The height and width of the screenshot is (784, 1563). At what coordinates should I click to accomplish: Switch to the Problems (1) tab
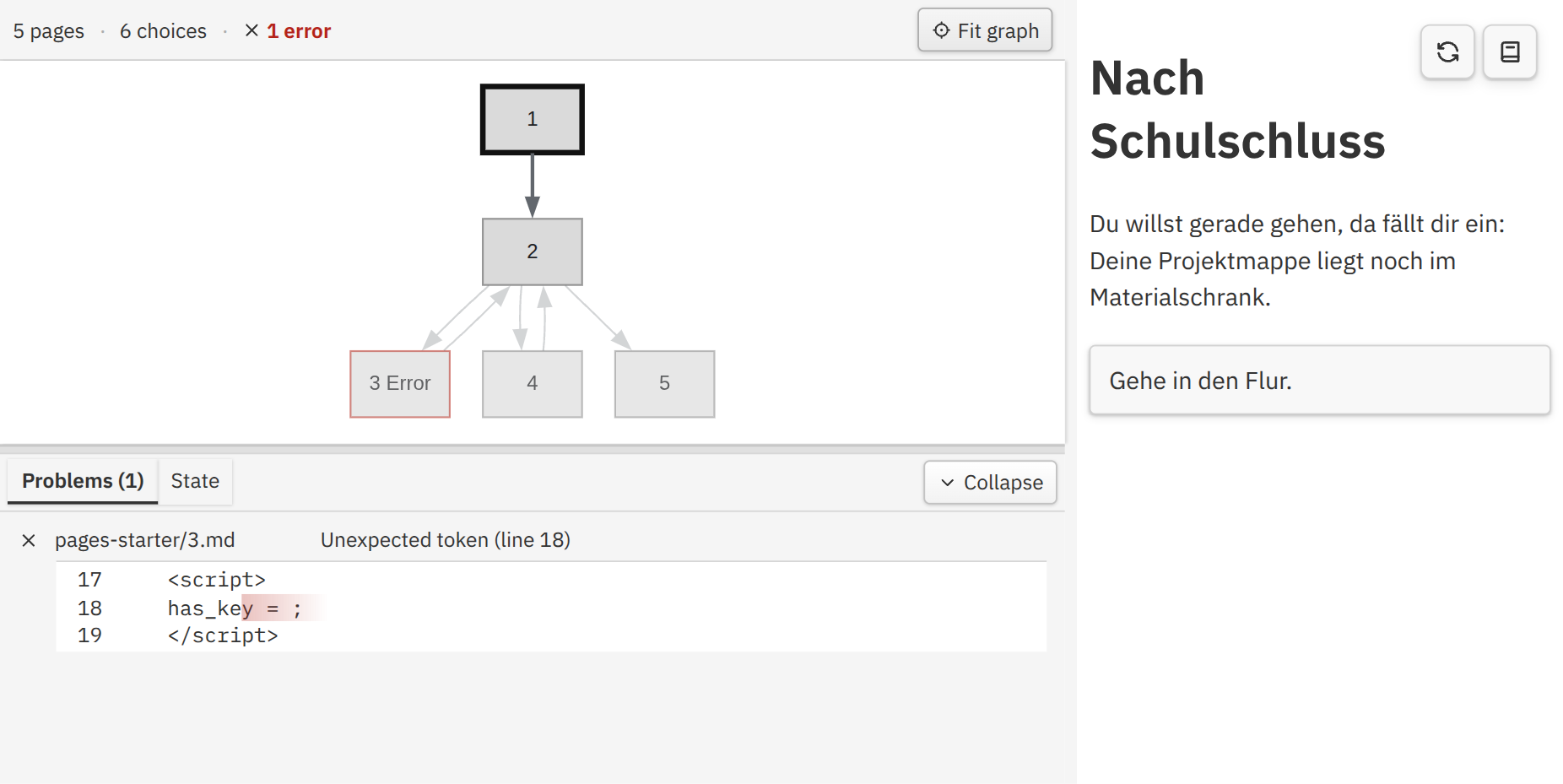83,481
